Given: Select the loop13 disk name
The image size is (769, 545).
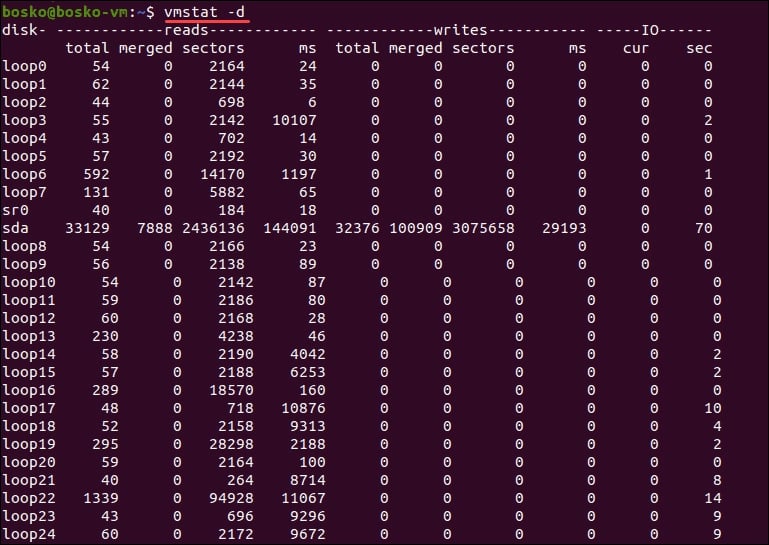Looking at the screenshot, I should [x=29, y=336].
